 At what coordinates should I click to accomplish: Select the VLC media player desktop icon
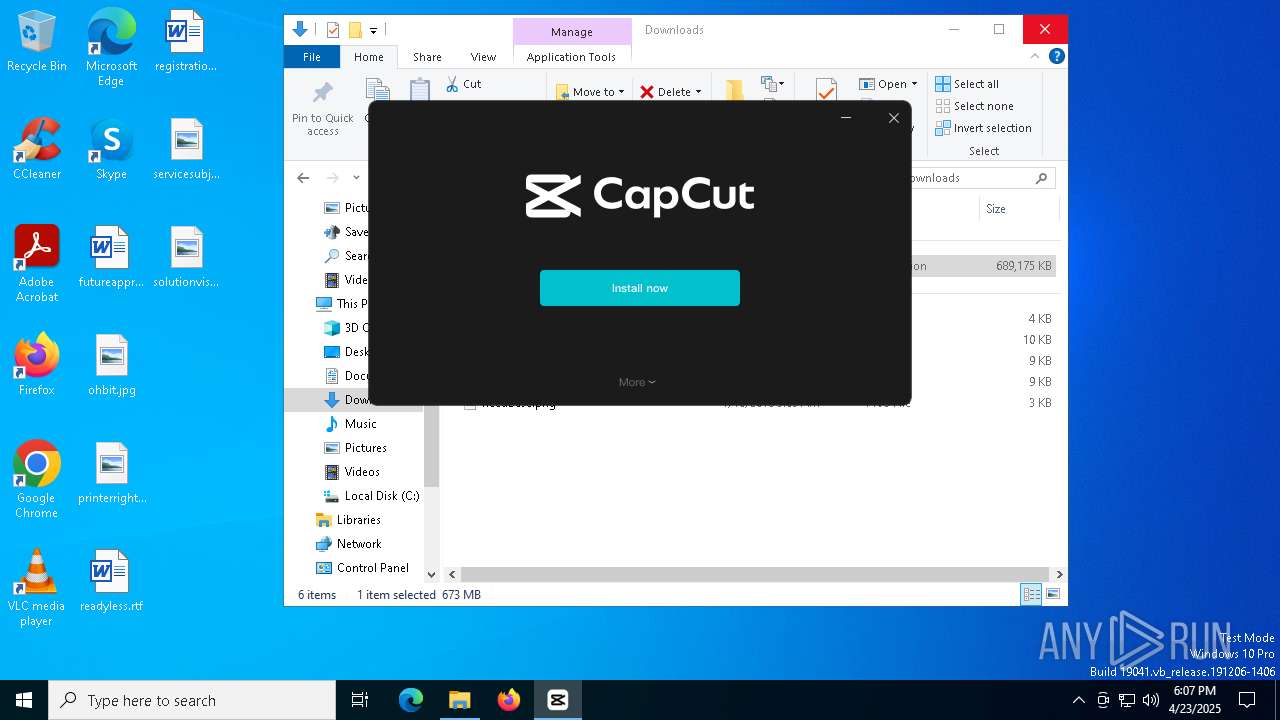tap(37, 588)
